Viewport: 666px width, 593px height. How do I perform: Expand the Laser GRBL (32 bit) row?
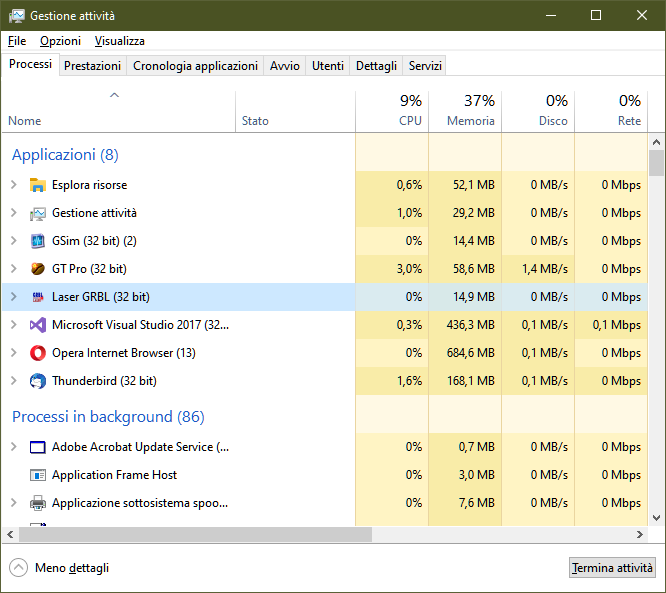(14, 297)
